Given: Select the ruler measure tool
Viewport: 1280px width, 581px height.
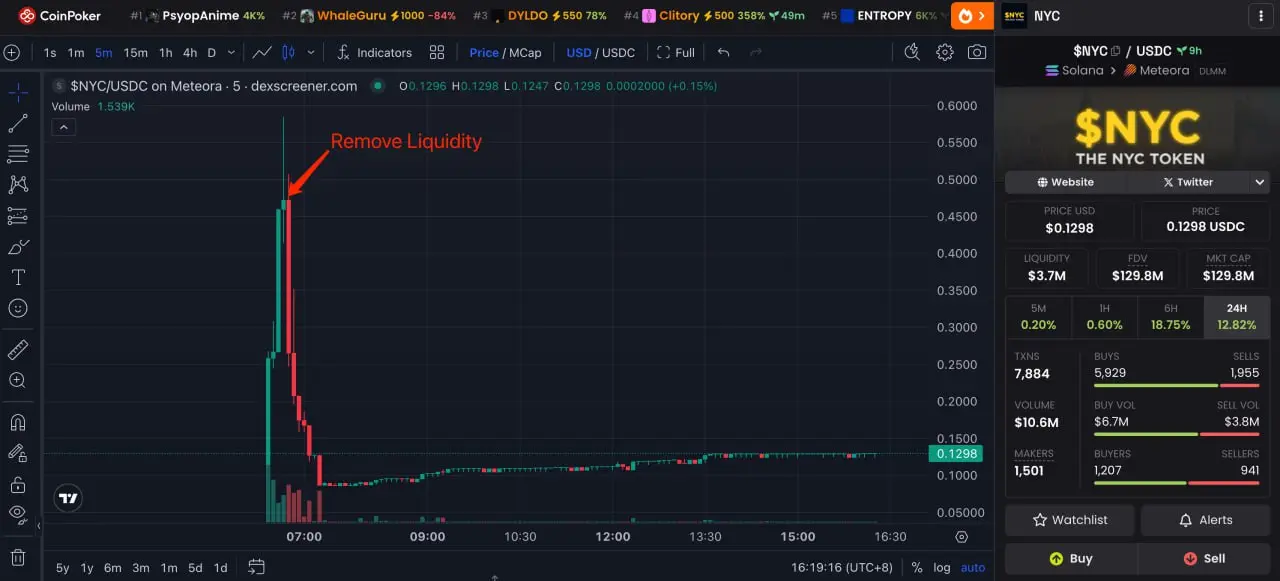Looking at the screenshot, I should 17,349.
